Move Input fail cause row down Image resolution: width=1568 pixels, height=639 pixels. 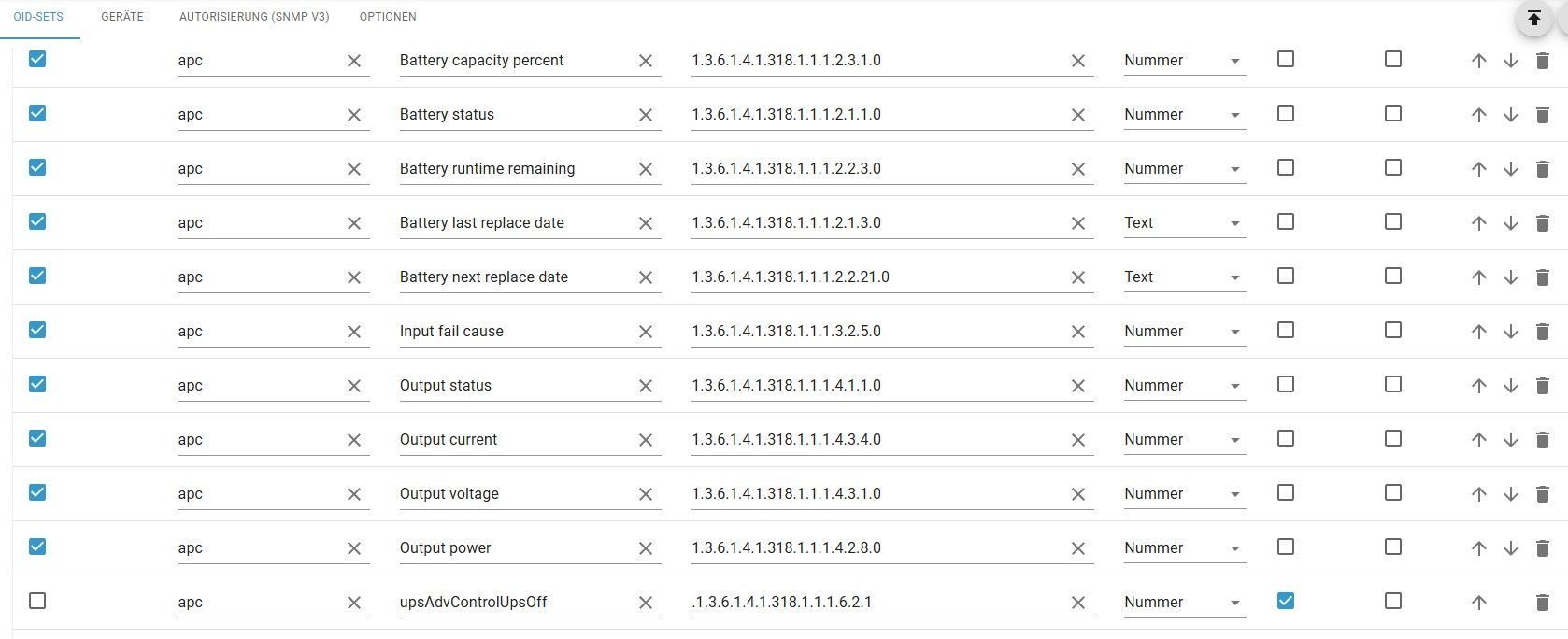coord(1510,332)
